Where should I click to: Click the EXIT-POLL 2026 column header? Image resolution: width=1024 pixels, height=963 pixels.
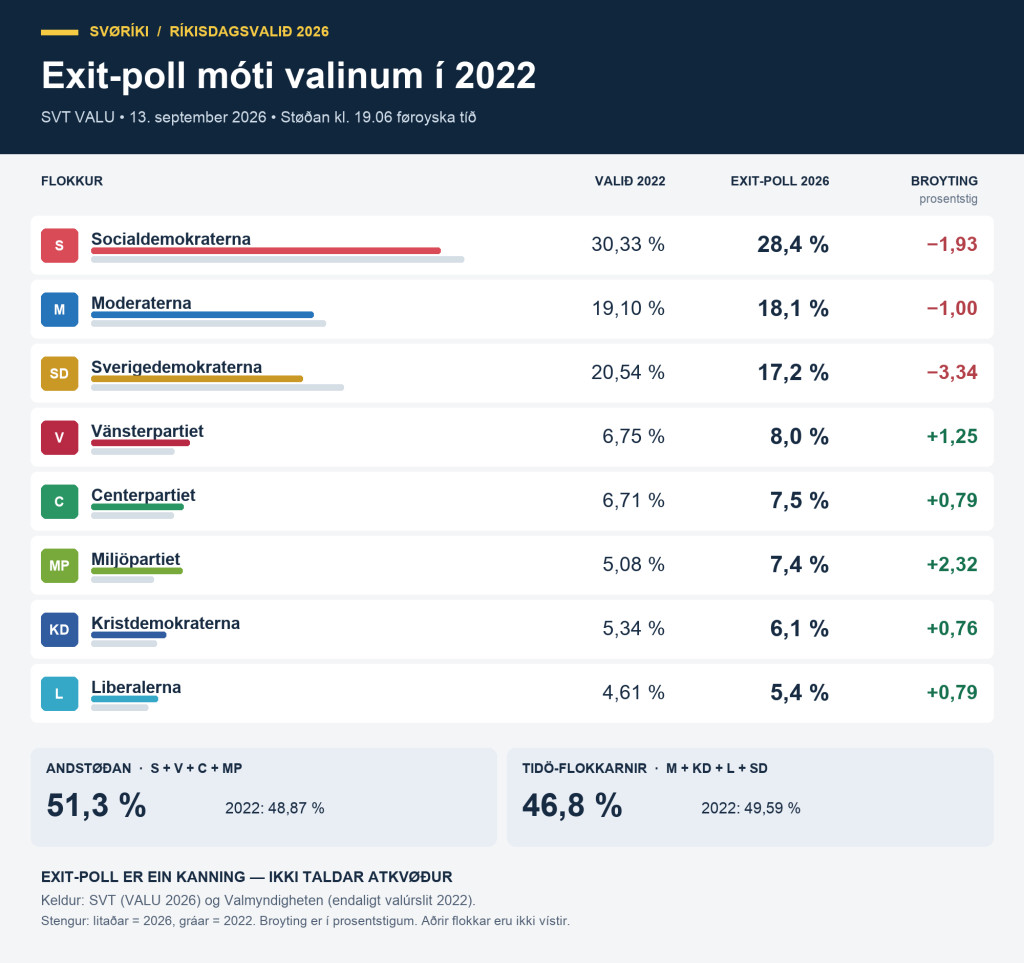point(780,181)
